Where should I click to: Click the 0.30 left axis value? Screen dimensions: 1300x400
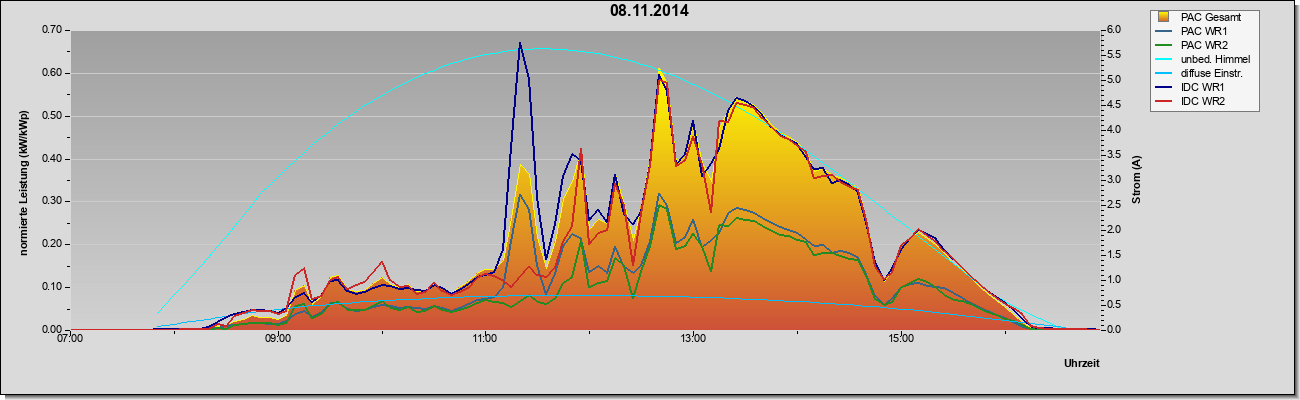[x=52, y=201]
